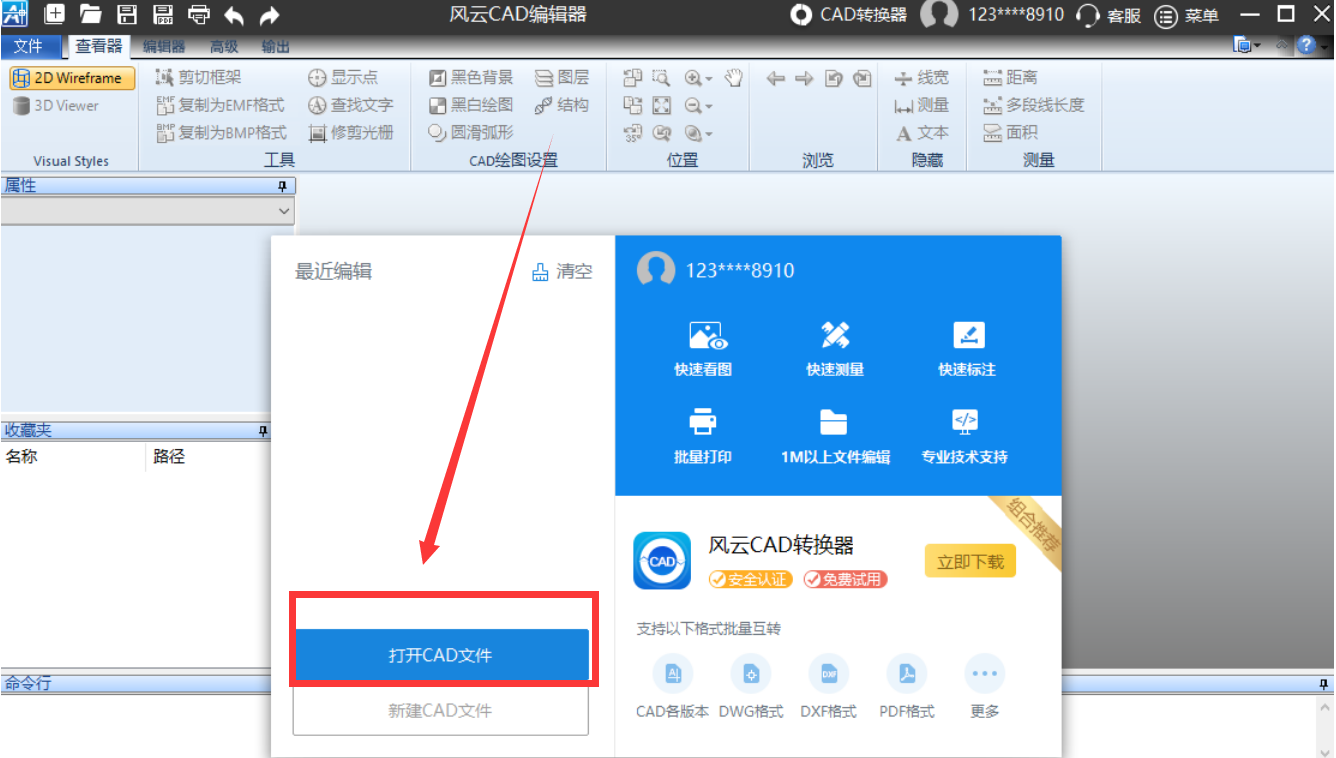Click the 新建CAD文件 button
This screenshot has width=1336, height=758.
pos(440,710)
